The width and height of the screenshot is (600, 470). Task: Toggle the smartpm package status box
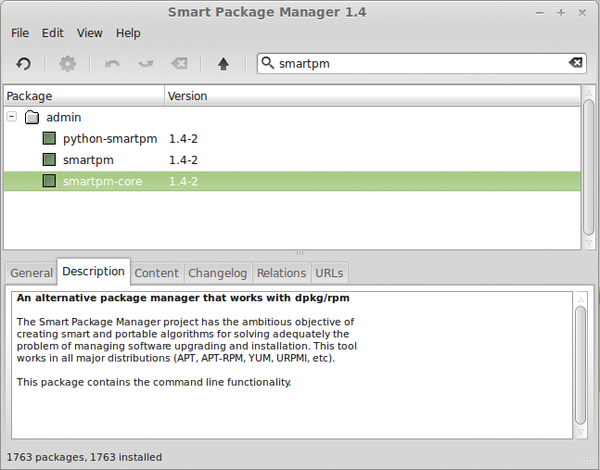pyautogui.click(x=49, y=160)
